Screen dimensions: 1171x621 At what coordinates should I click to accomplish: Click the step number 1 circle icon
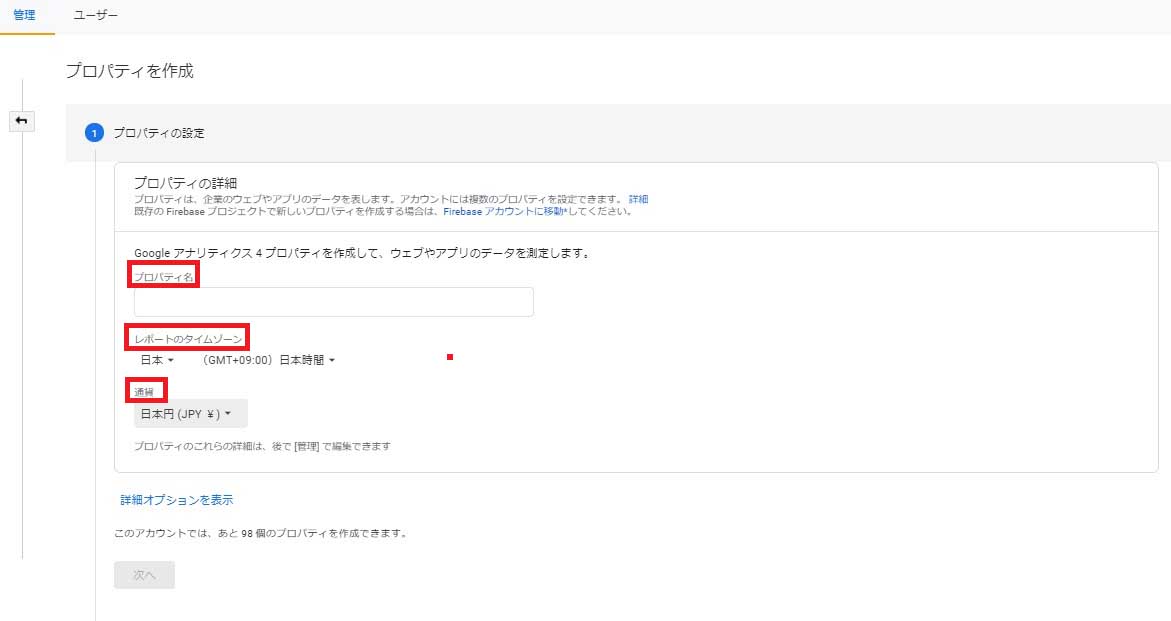pyautogui.click(x=94, y=133)
